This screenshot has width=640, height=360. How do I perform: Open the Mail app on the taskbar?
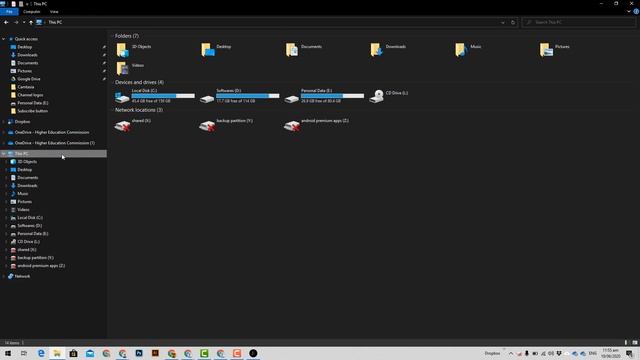(x=90, y=353)
